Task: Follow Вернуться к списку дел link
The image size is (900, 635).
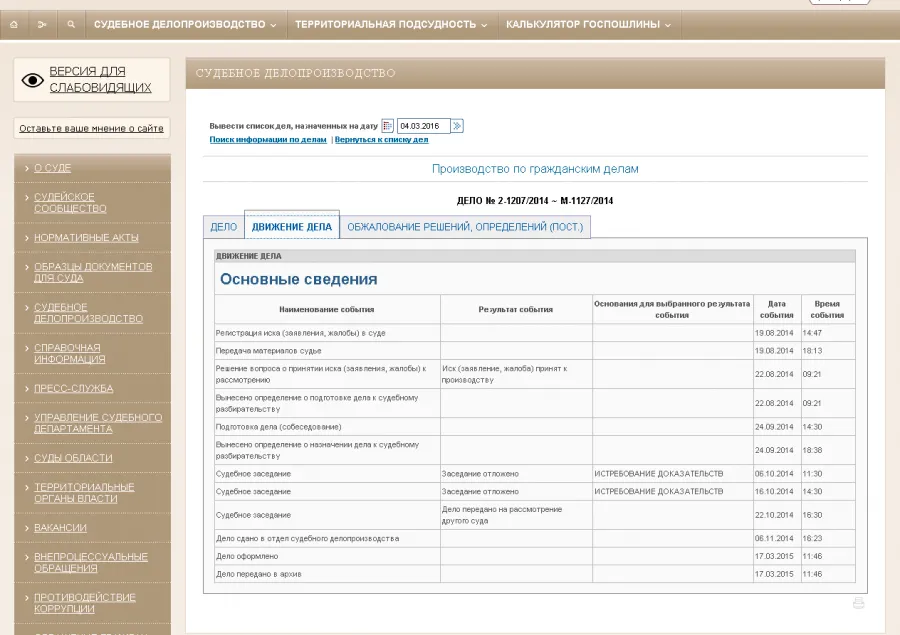Action: (381, 140)
